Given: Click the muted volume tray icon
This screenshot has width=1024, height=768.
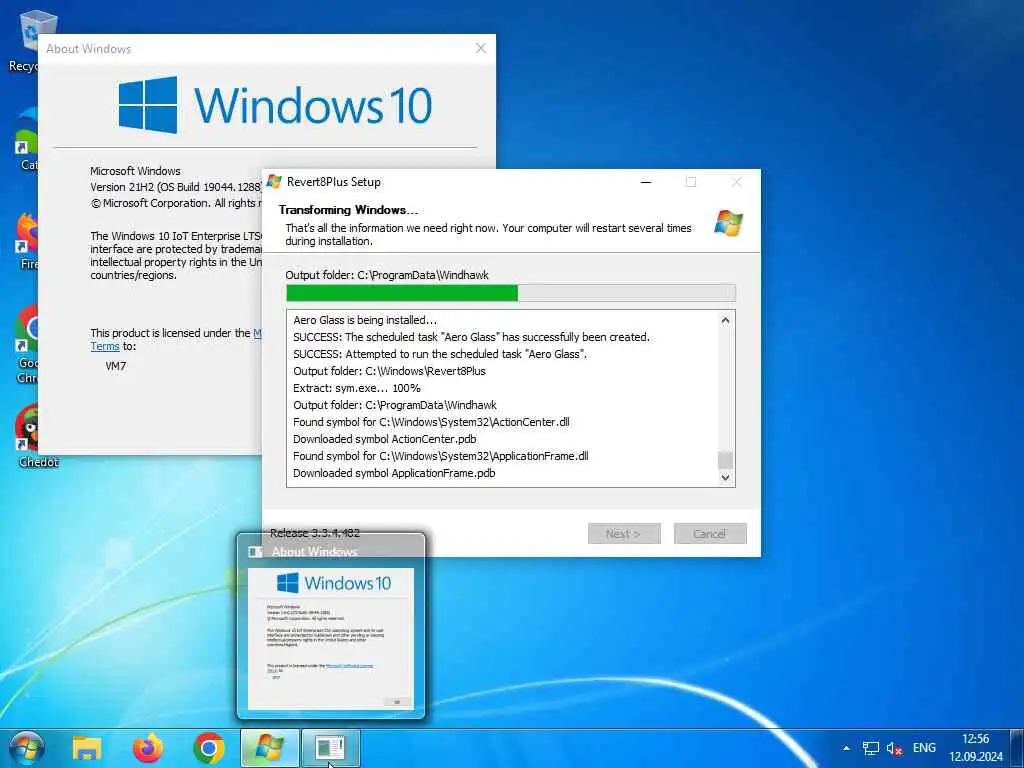Looking at the screenshot, I should click(894, 748).
